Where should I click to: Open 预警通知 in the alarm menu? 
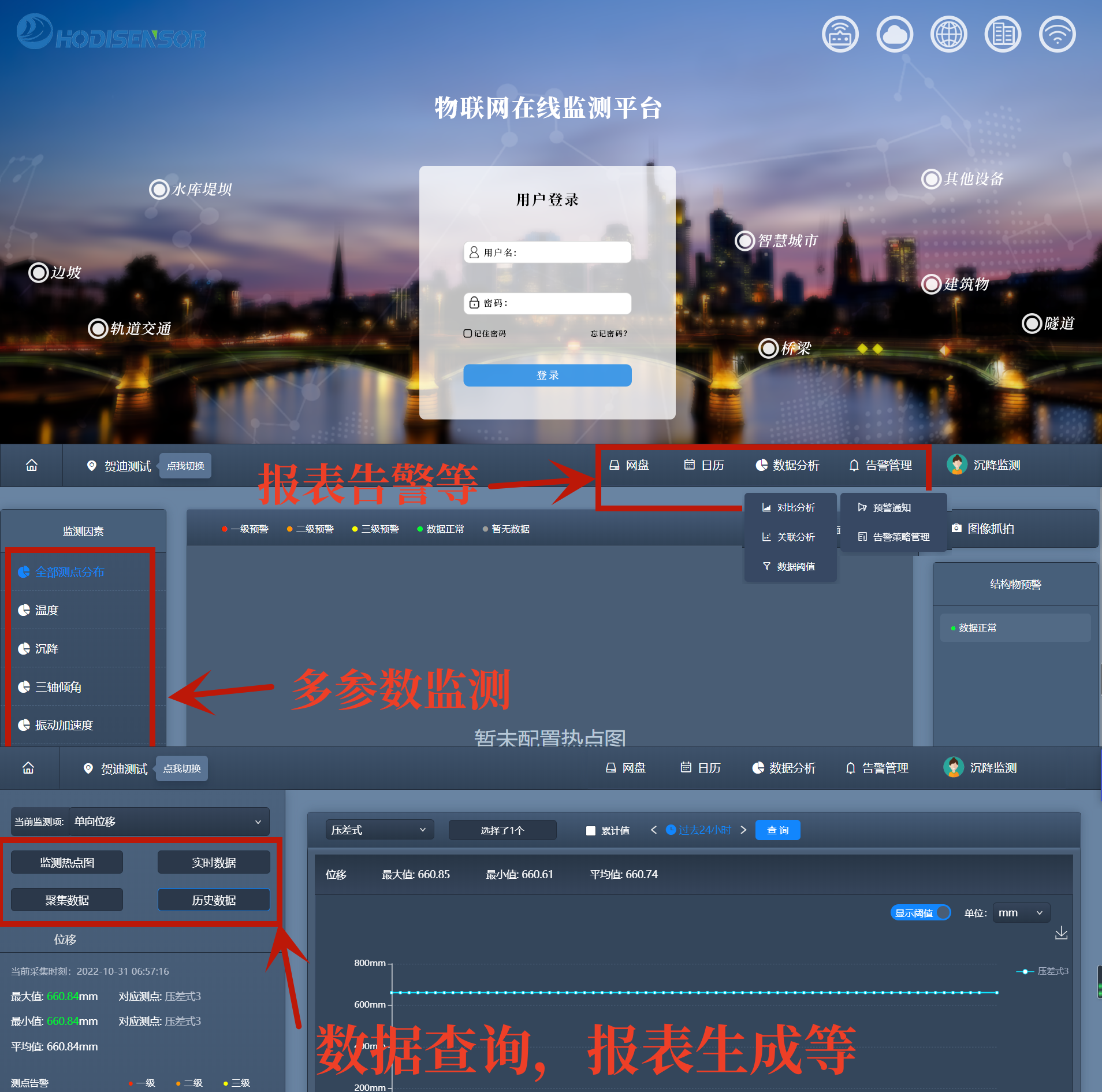[x=885, y=507]
